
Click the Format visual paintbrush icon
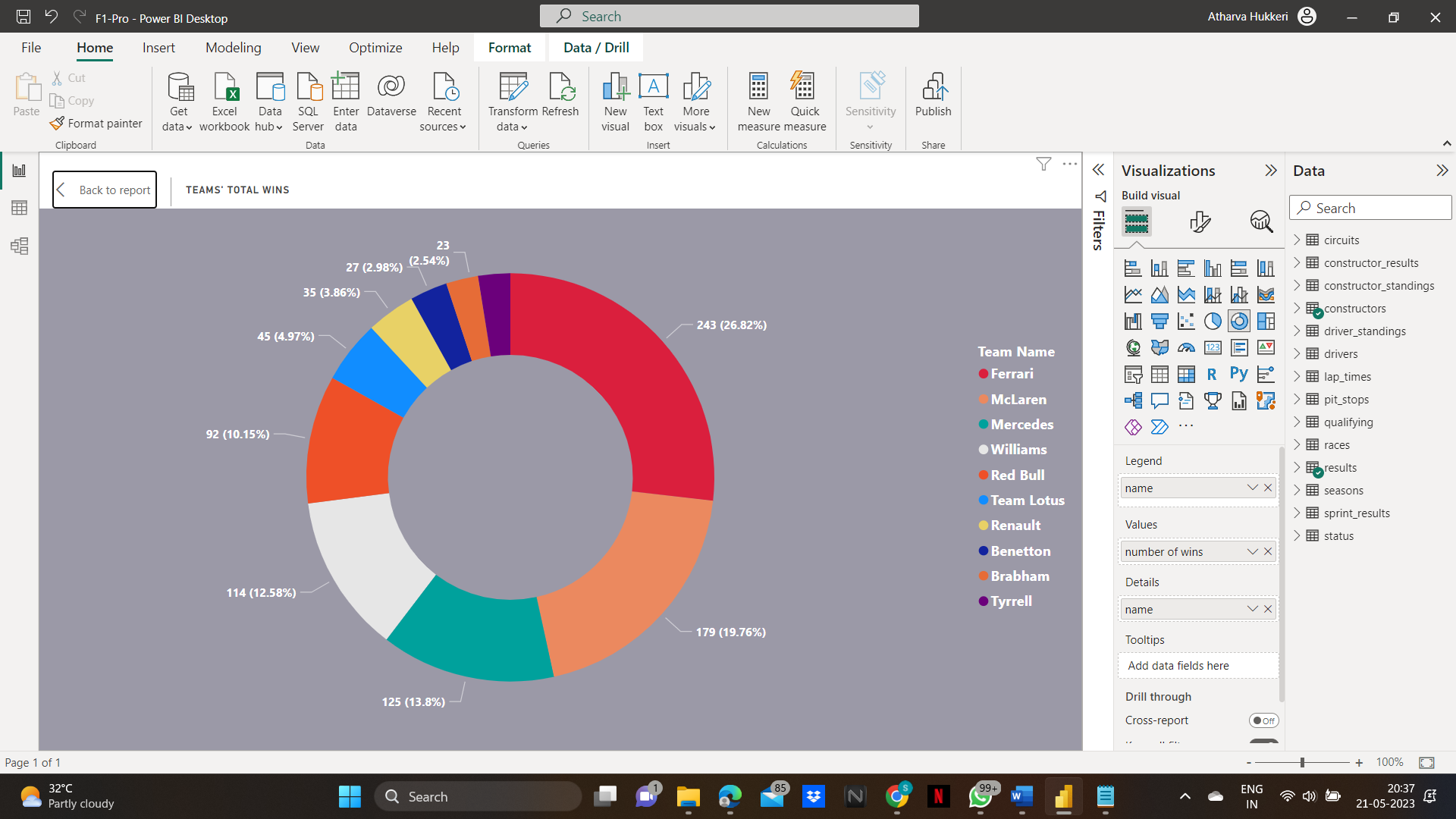1200,221
